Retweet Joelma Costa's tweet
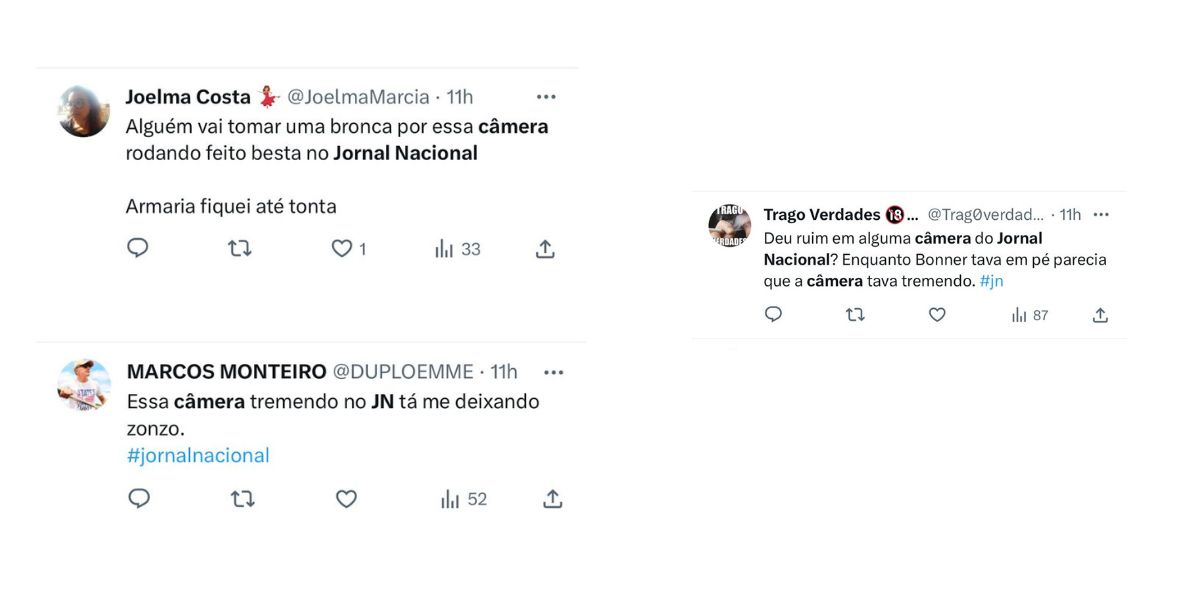The width and height of the screenshot is (1200, 600). tap(240, 249)
